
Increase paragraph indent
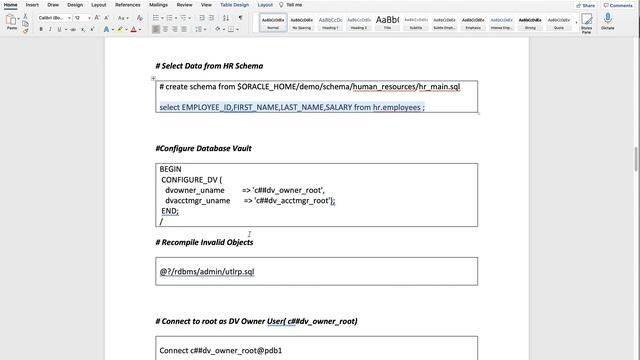click(x=211, y=18)
